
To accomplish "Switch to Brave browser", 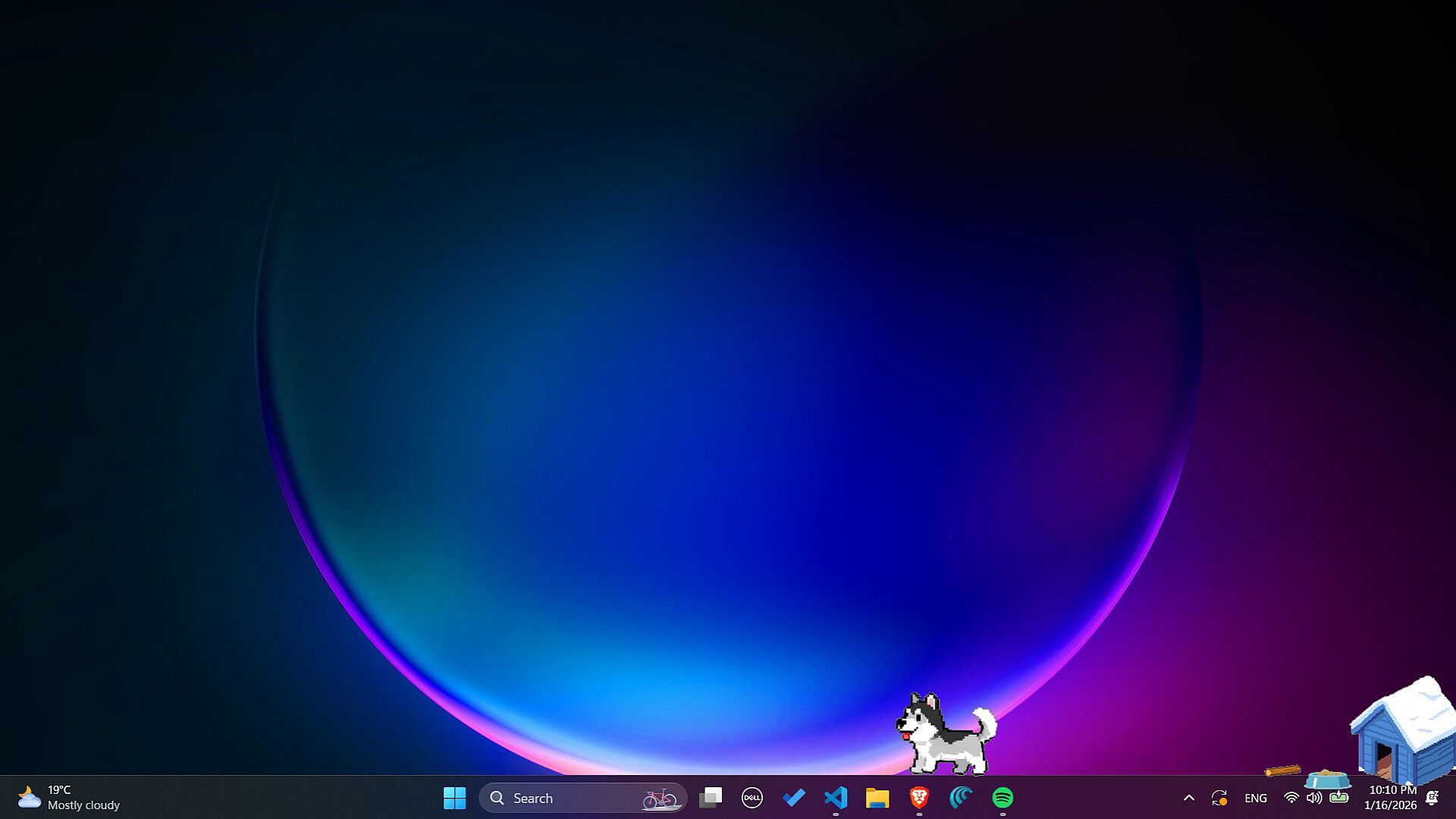I will (x=919, y=798).
